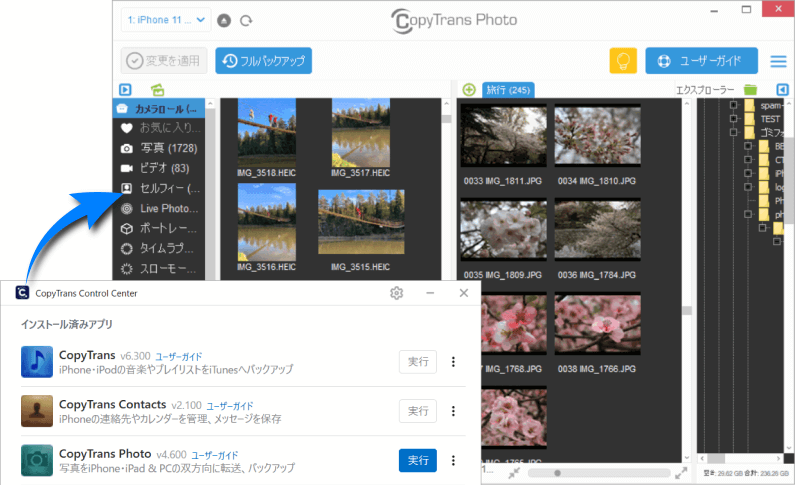
Task: Open the iPhone 11 device dropdown
Action: pyautogui.click(x=166, y=20)
